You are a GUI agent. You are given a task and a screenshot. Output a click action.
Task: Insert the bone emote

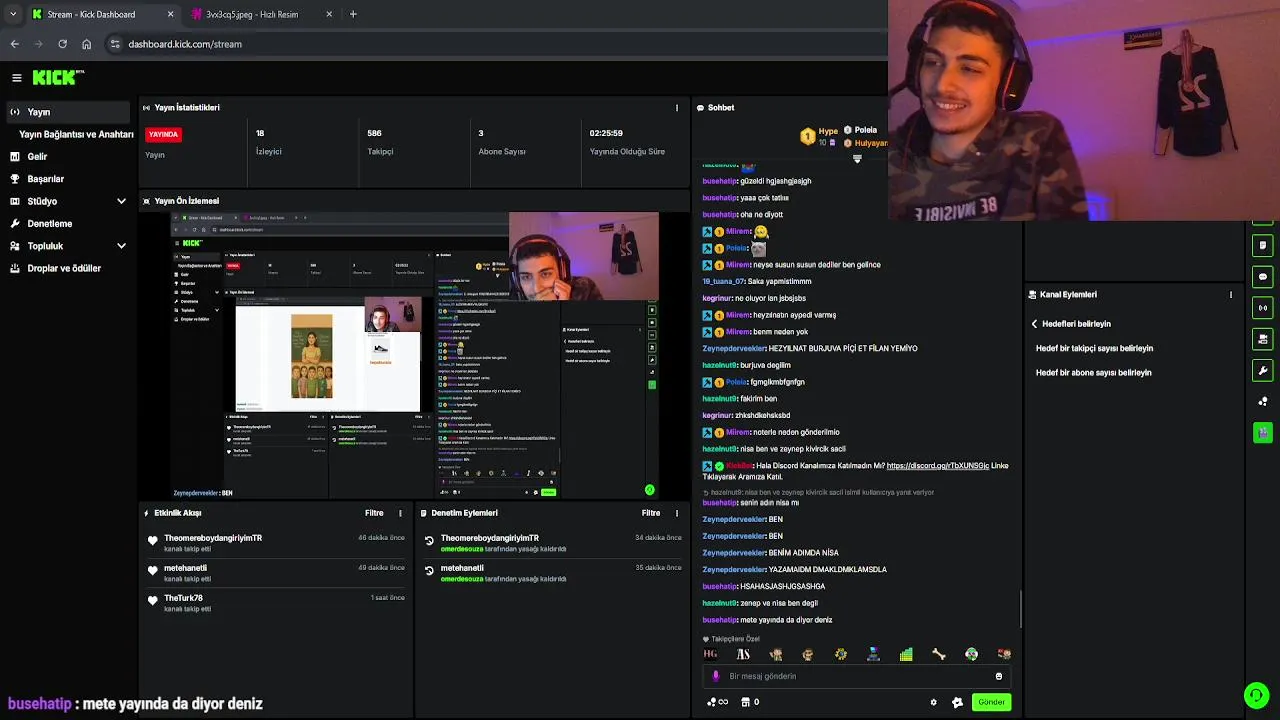pos(939,654)
